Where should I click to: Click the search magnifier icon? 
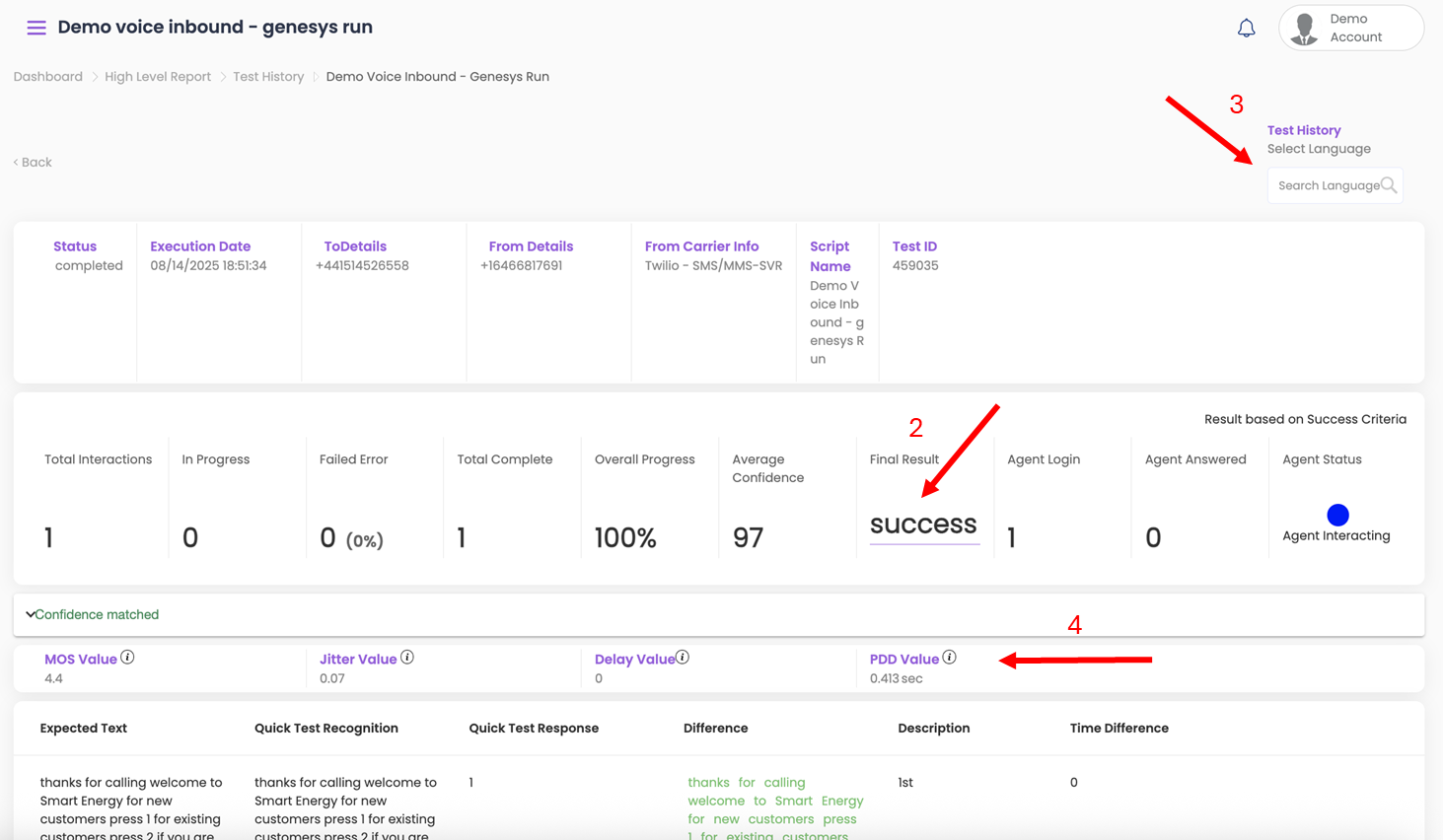click(1389, 185)
